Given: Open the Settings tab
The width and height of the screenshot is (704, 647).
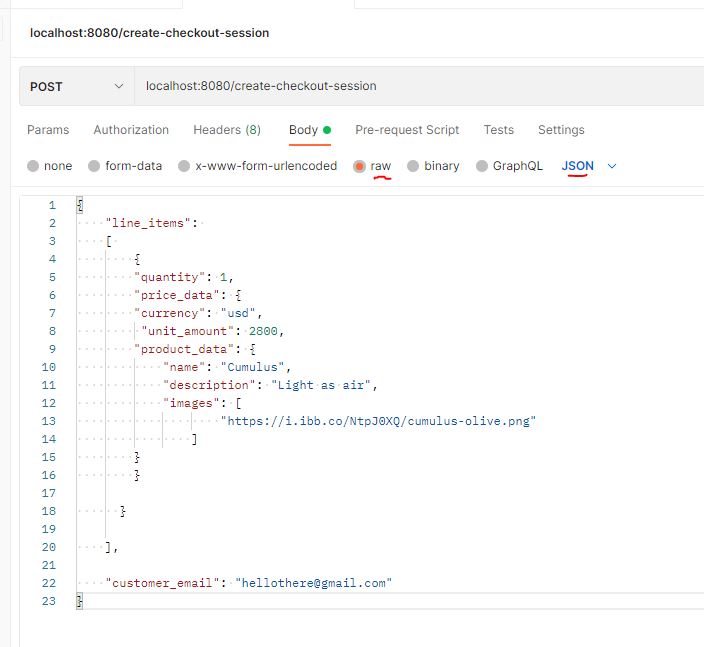Looking at the screenshot, I should point(561,130).
